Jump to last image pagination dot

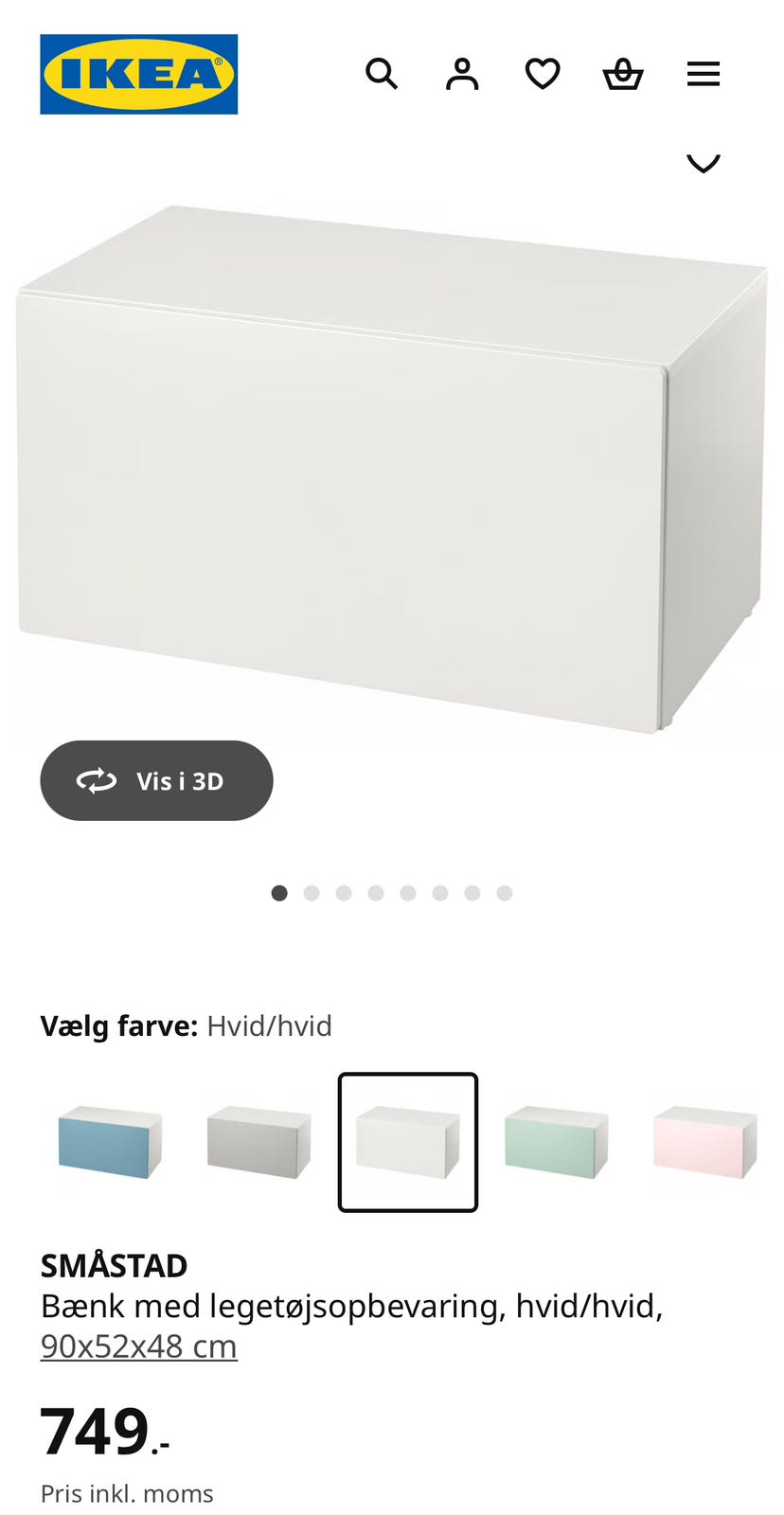[x=505, y=893]
